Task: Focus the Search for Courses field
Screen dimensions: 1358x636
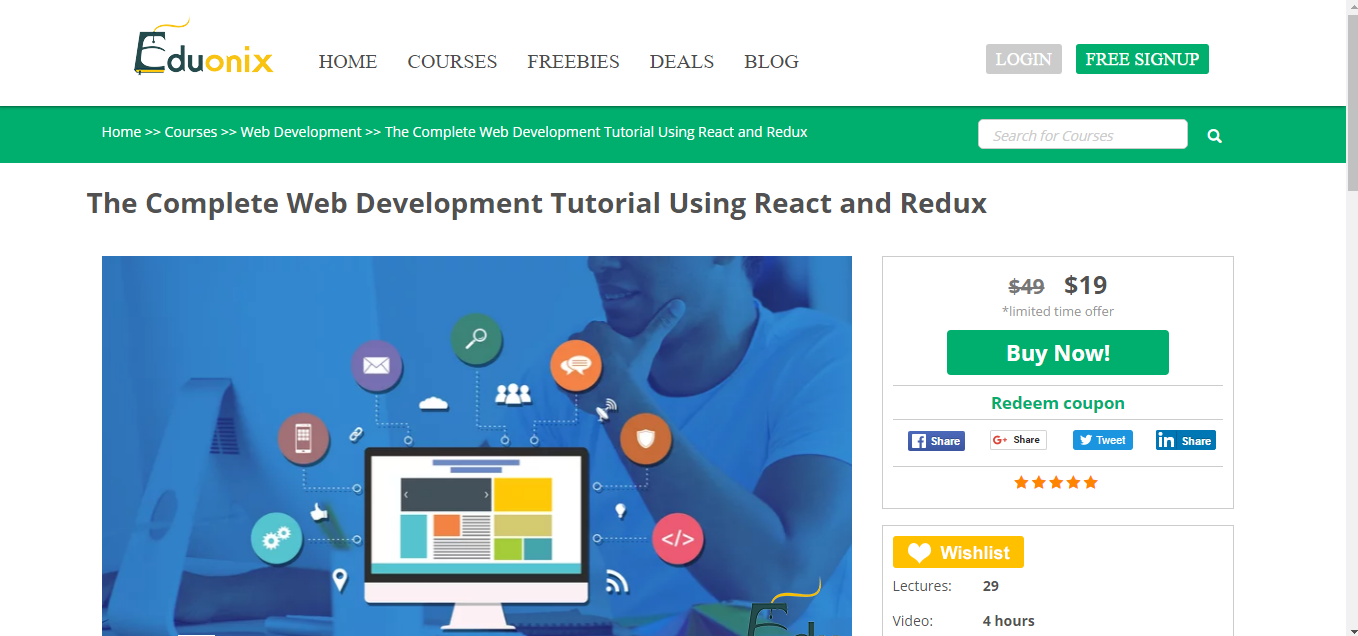Action: click(x=1083, y=135)
